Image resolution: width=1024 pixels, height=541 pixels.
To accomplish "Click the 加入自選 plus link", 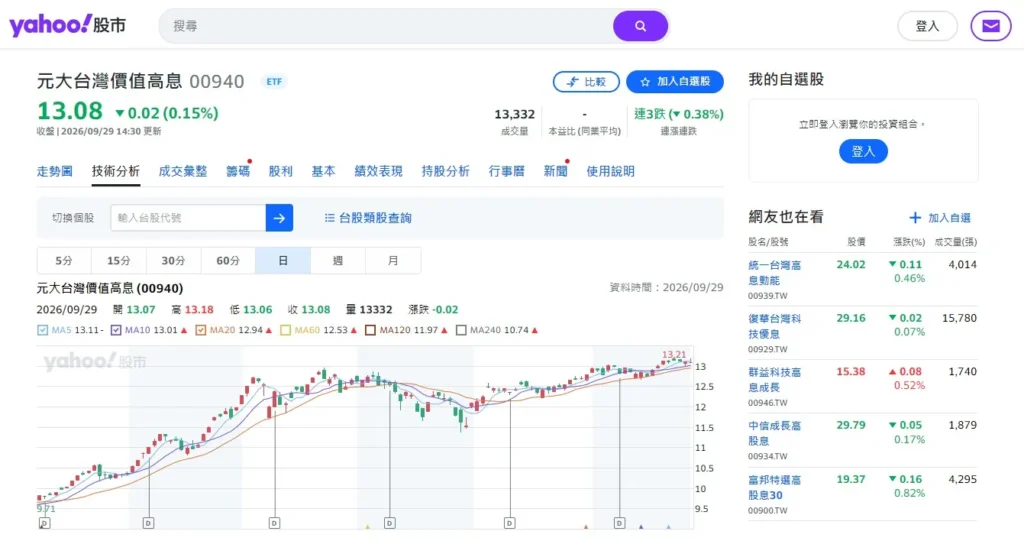I will coord(940,218).
